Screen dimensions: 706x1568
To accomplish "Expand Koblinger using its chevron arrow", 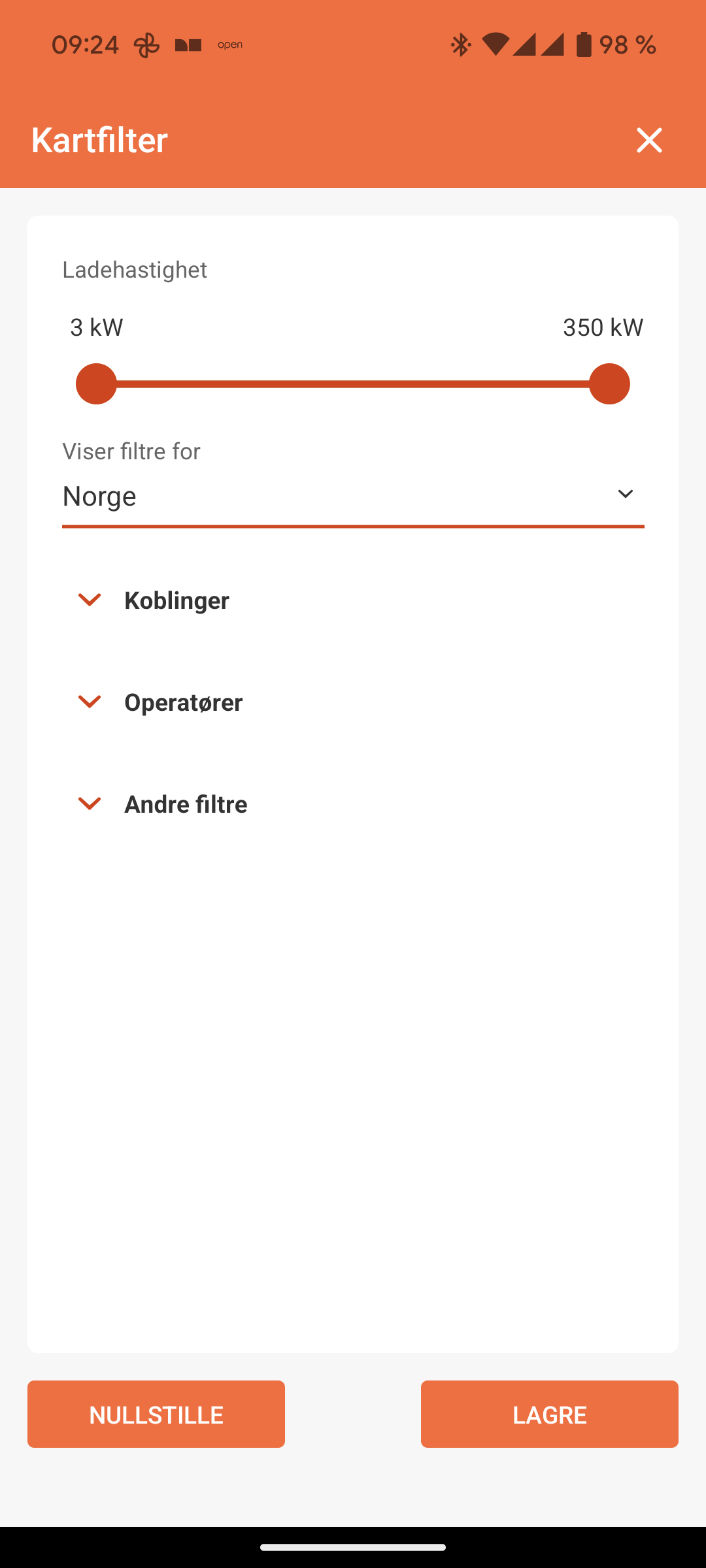I will [90, 600].
